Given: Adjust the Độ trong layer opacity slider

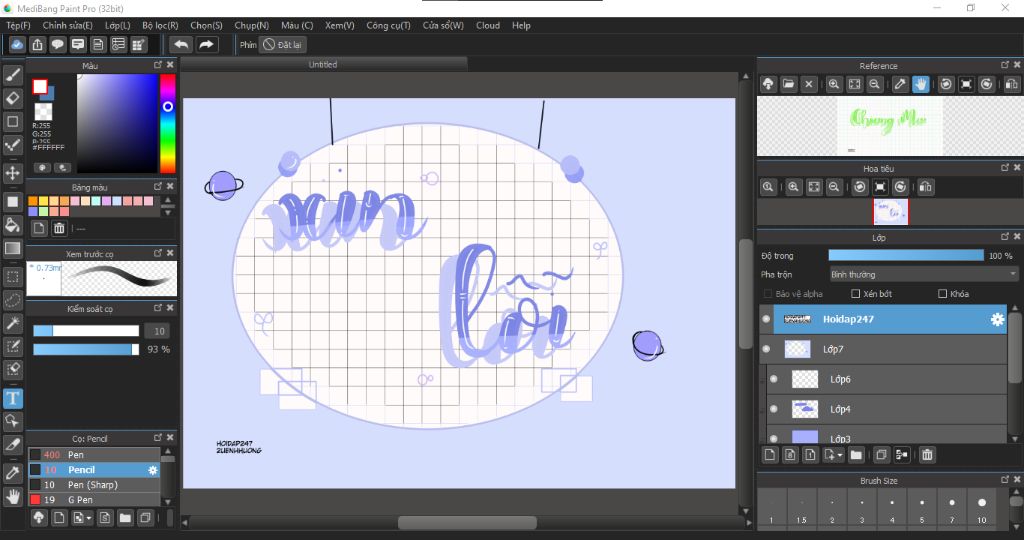Looking at the screenshot, I should [x=906, y=255].
